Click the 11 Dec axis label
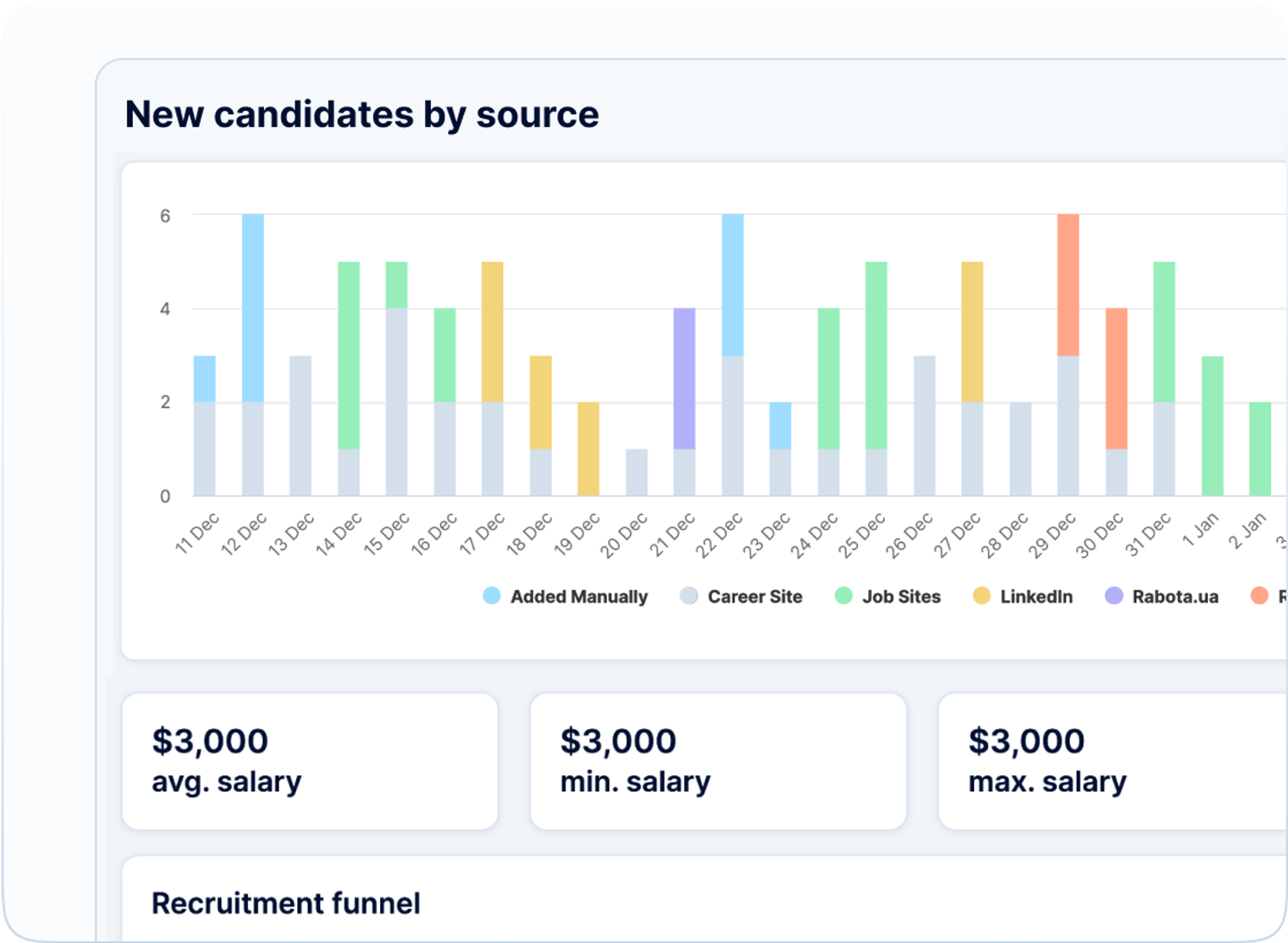Image resolution: width=1288 pixels, height=943 pixels. pos(197,533)
